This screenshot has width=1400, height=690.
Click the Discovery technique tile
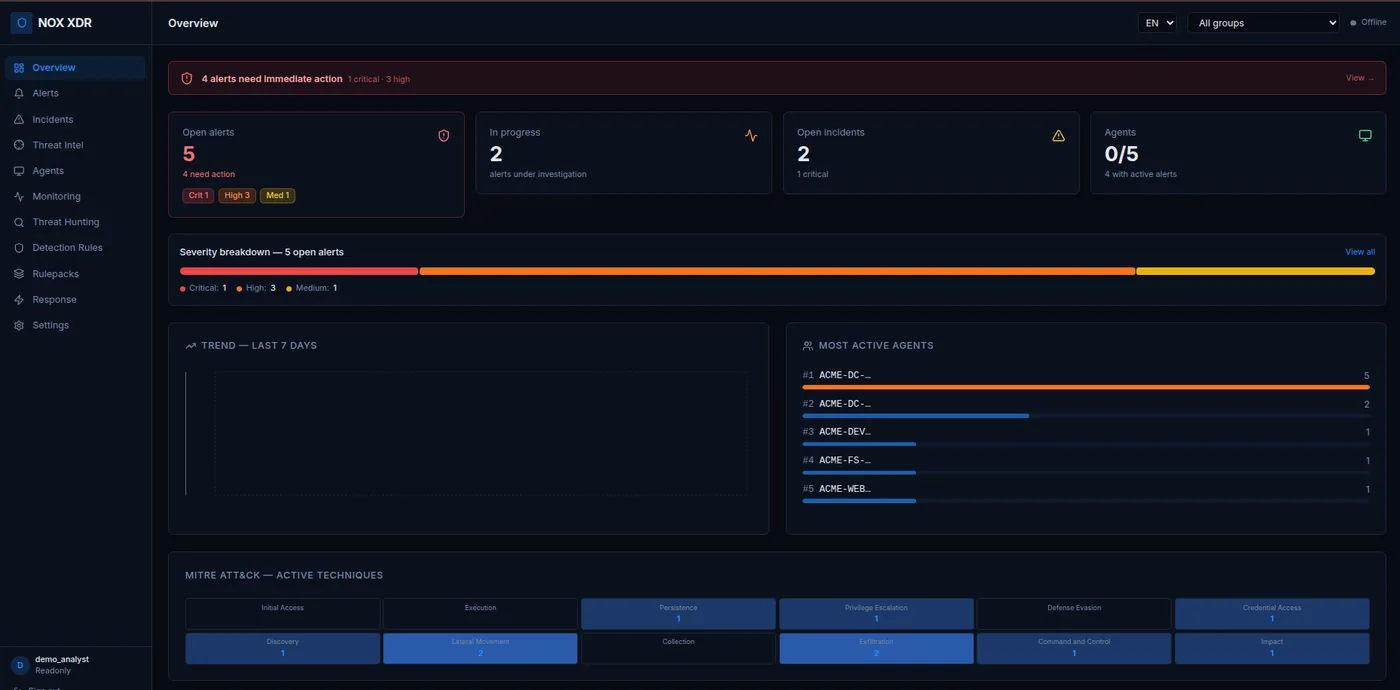282,648
